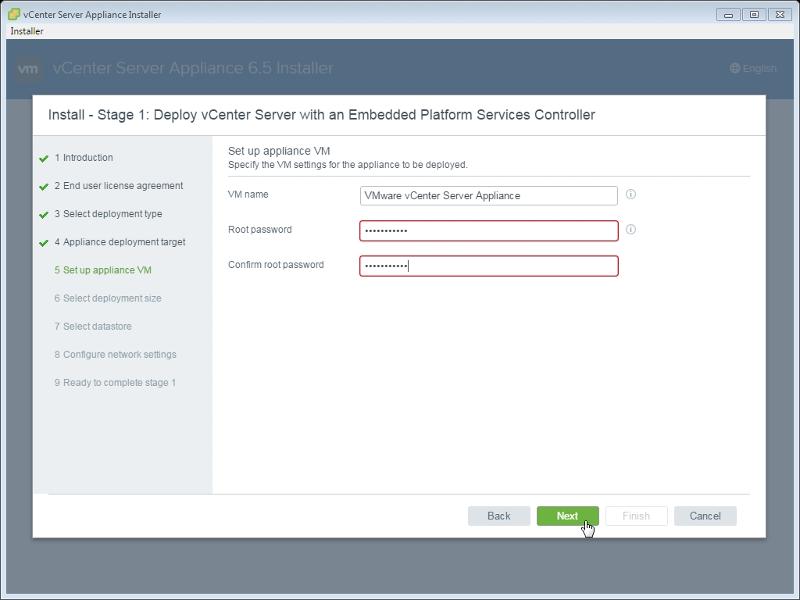Click the 'Specify the VM settings' description text
This screenshot has width=800, height=600.
[x=347, y=165]
